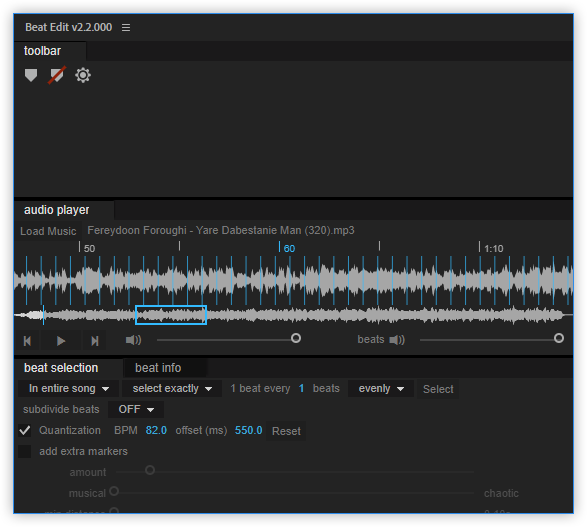Viewport: 587px width, 527px height.
Task: Click the loaded file name Fereydoon Foroughi mp3
Action: coord(221,230)
